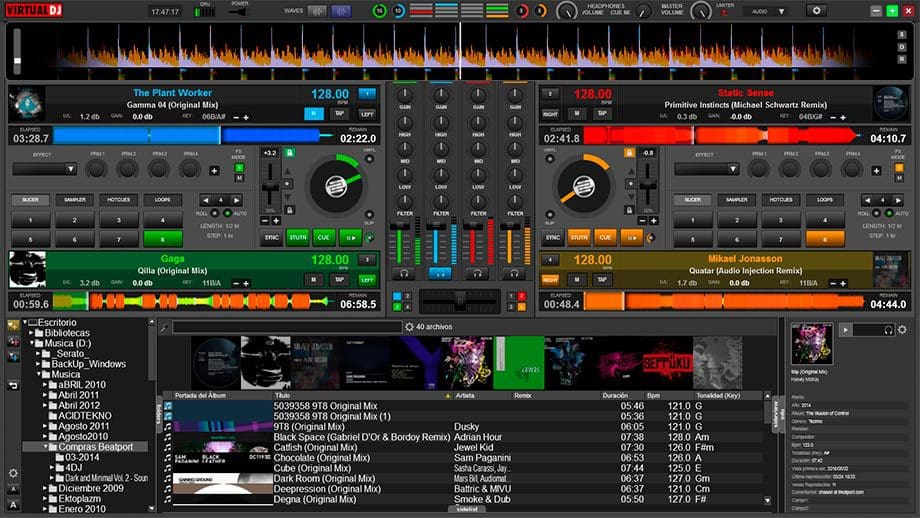The width and height of the screenshot is (920, 518).
Task: Open the EFFECT dropdown on the right deck
Action: 707,170
